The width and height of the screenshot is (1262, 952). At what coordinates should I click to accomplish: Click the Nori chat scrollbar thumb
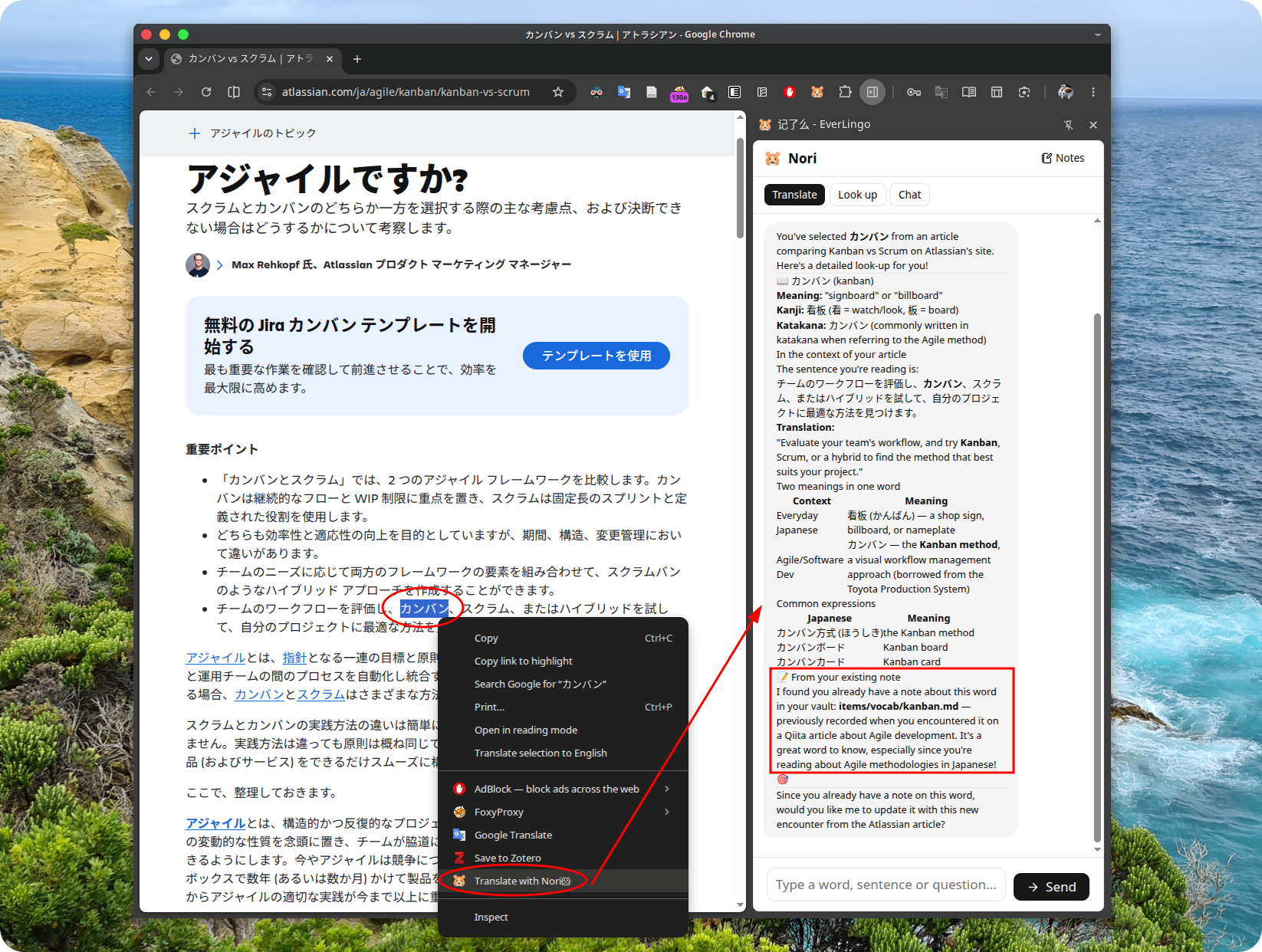click(1097, 576)
